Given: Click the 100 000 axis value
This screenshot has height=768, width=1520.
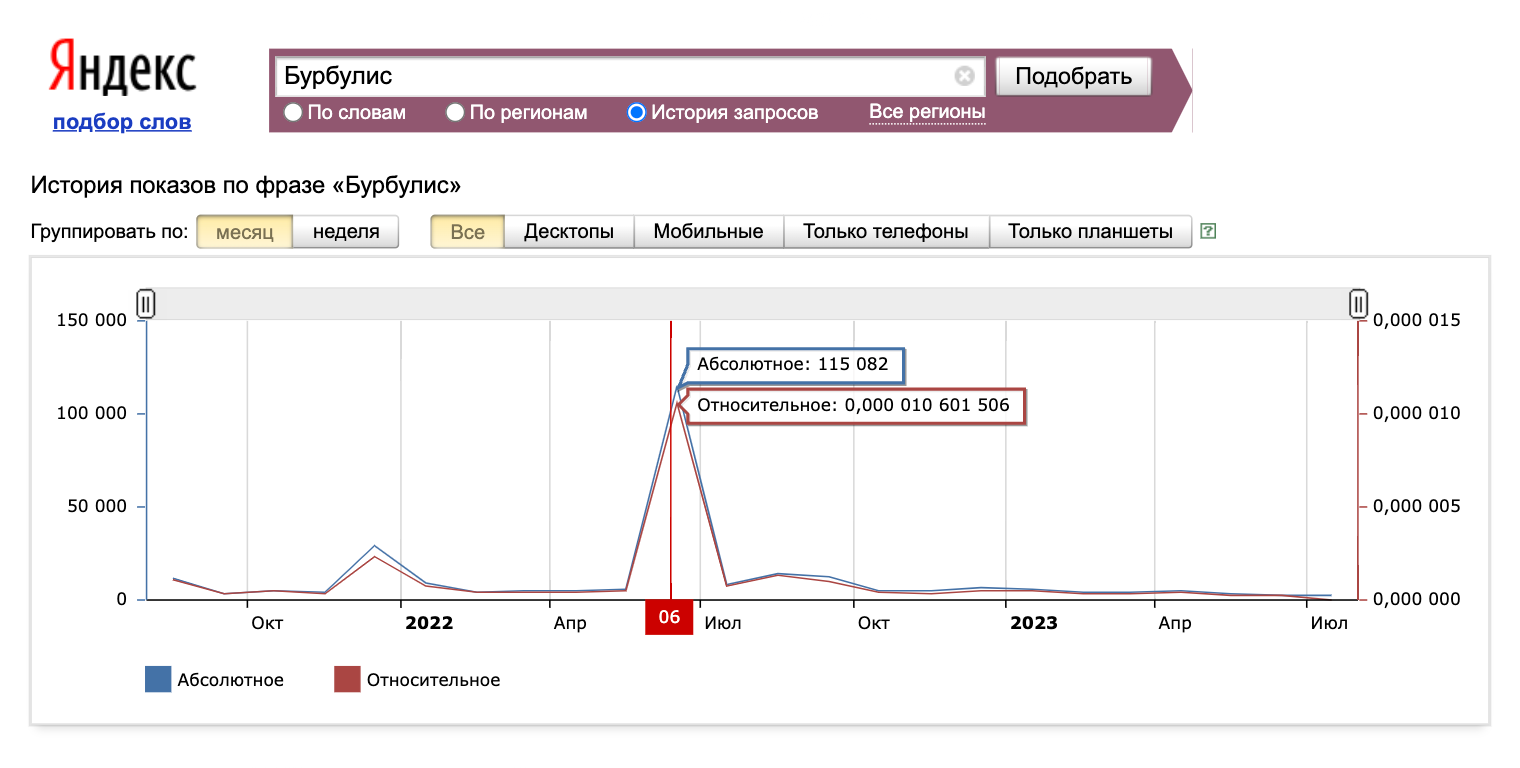Looking at the screenshot, I should (x=94, y=413).
